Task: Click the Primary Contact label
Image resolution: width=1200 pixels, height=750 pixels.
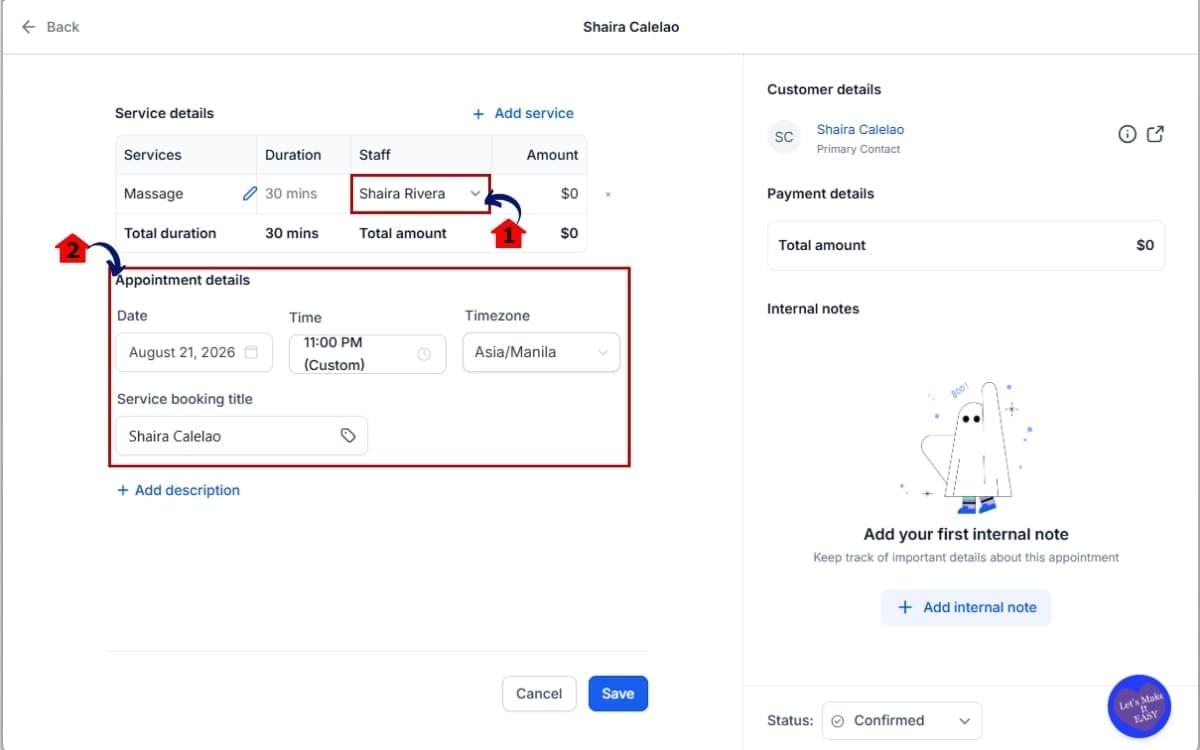Action: pyautogui.click(x=858, y=149)
